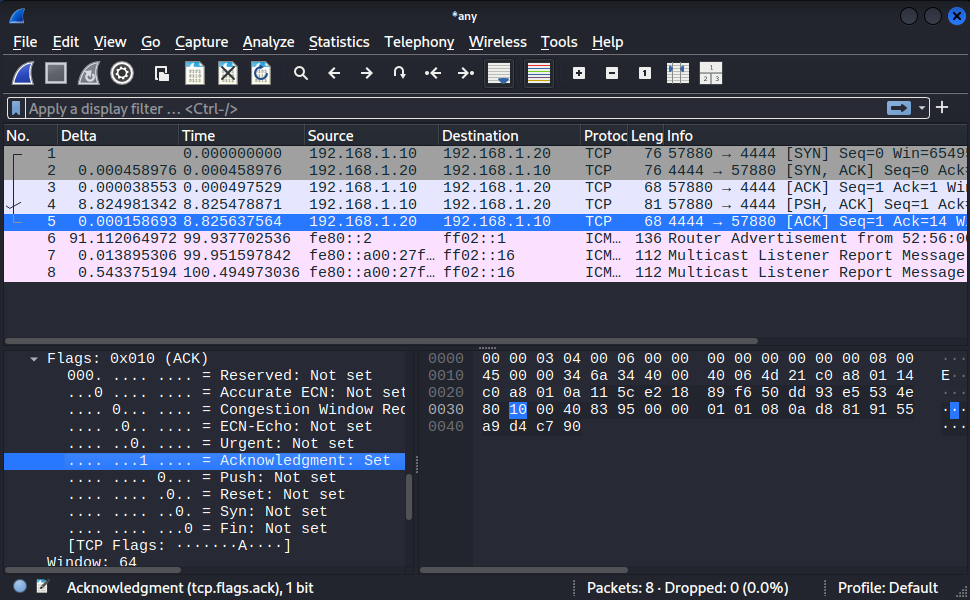This screenshot has height=600, width=970.
Task: Zoom in on packet list text
Action: [579, 73]
